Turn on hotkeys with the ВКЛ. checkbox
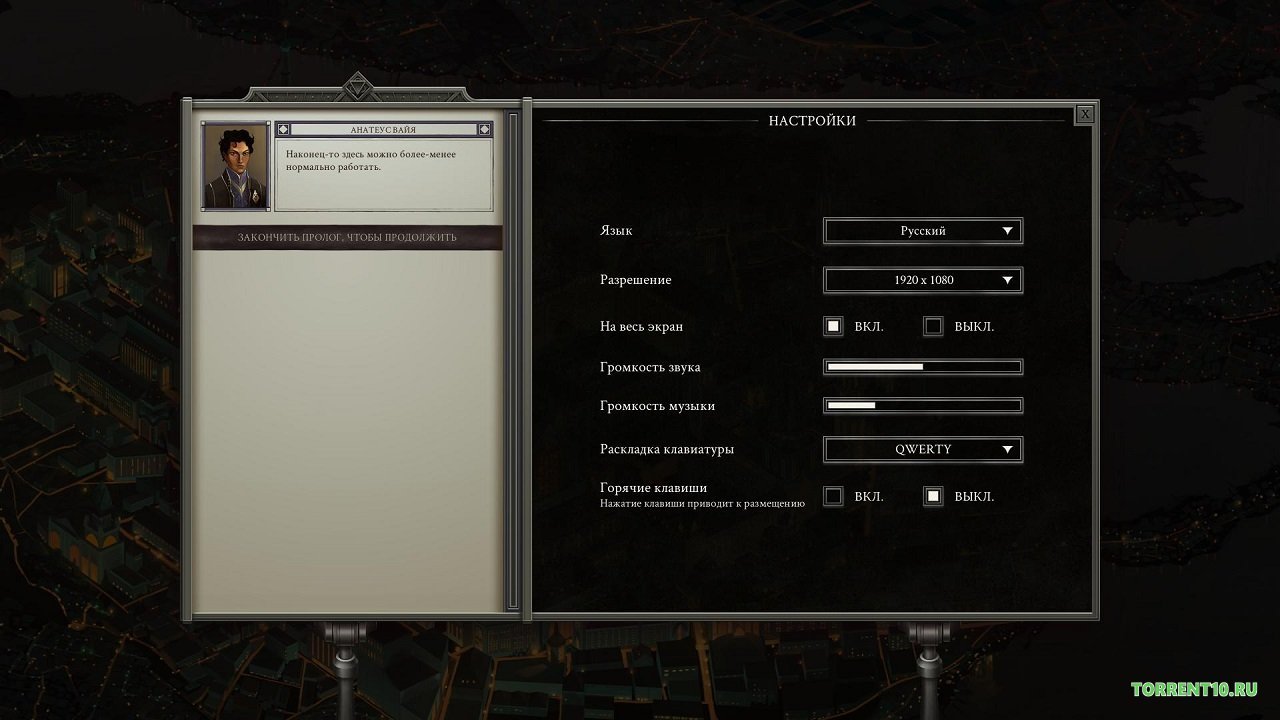This screenshot has width=1280, height=720. coord(833,496)
